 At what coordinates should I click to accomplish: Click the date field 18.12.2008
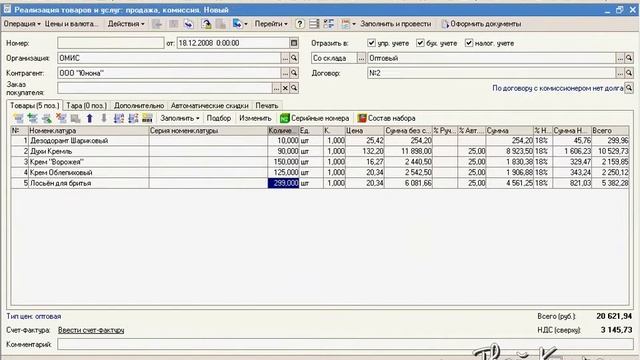(x=233, y=43)
